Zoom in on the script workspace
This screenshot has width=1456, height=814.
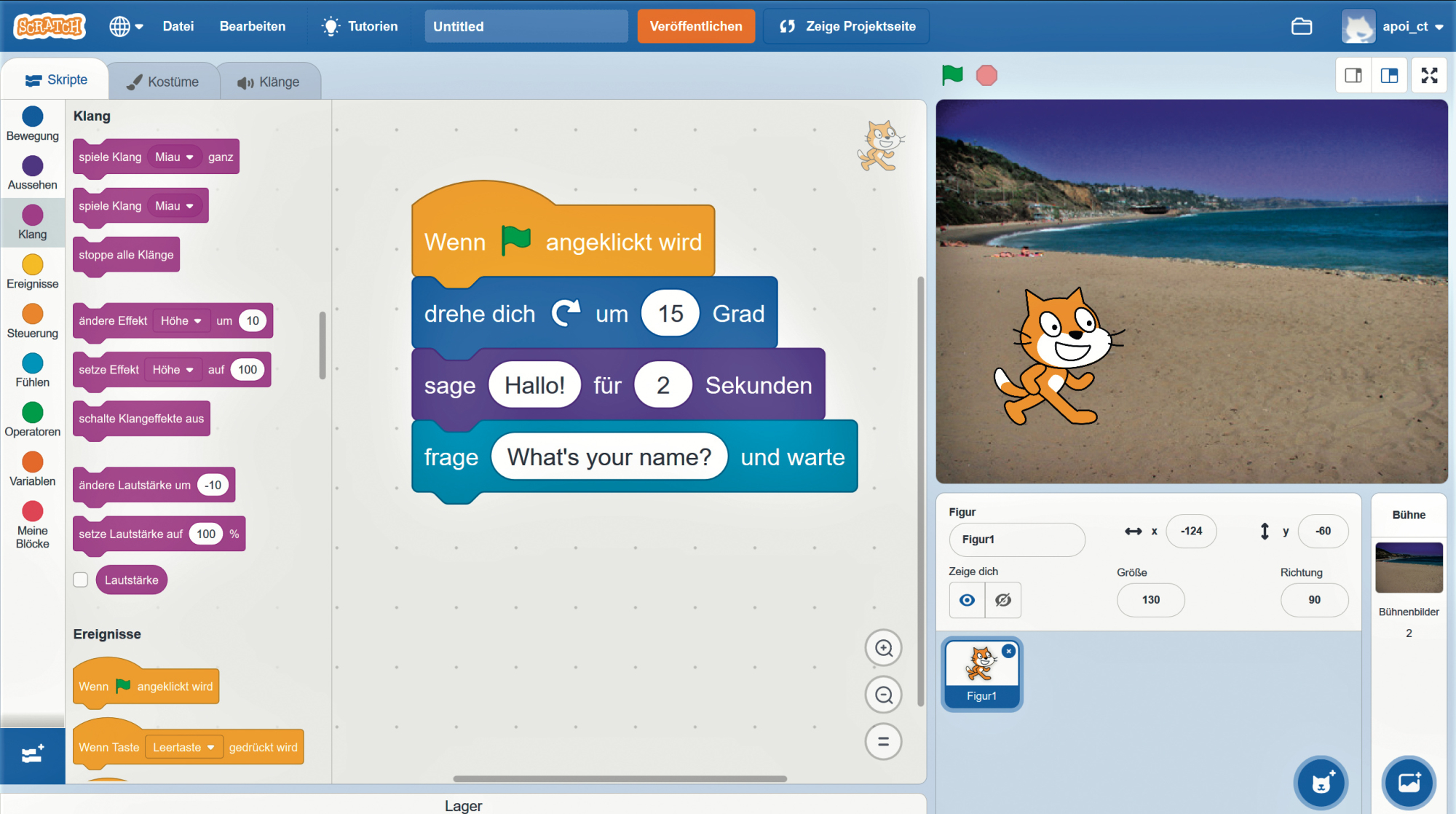click(x=883, y=648)
